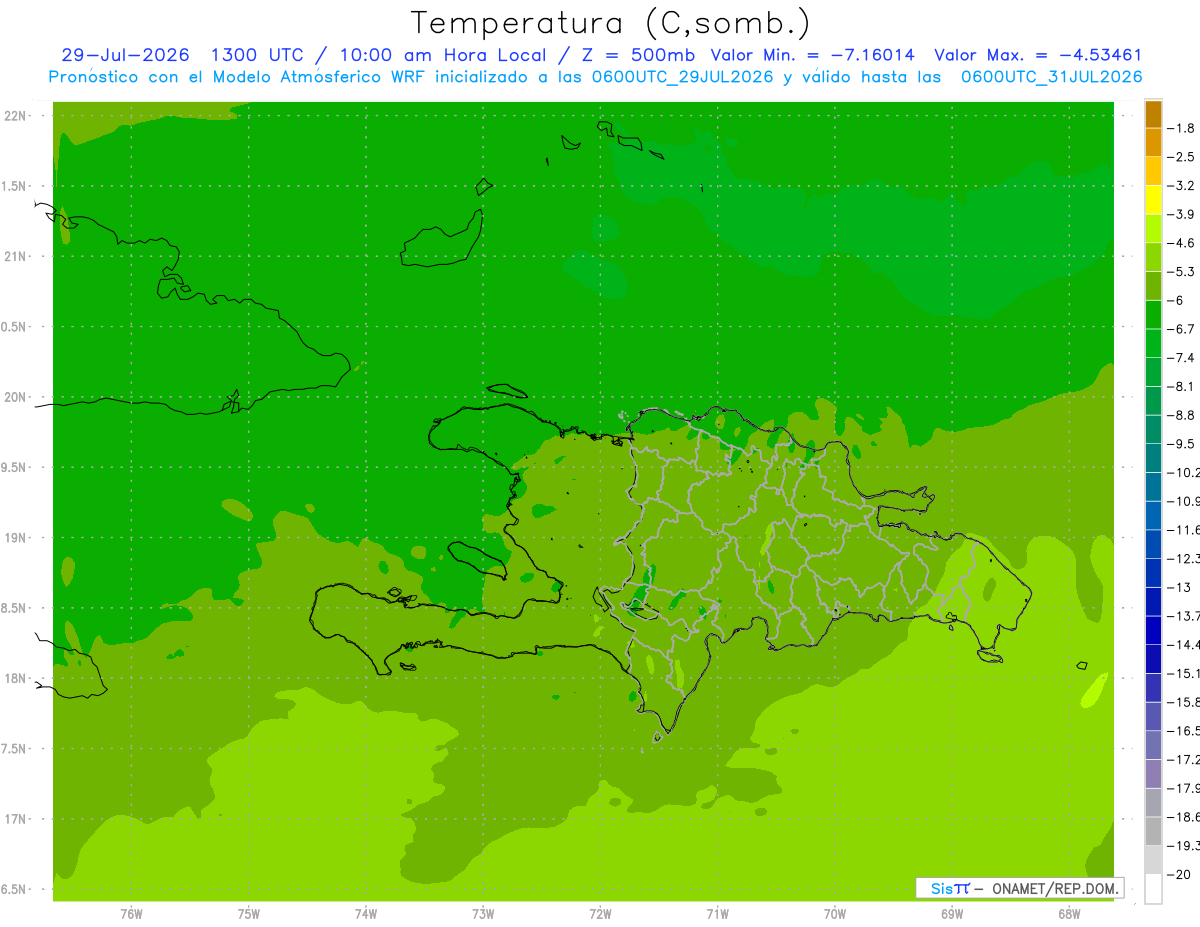Click the "Valor Min. = -7.16014" text

click(812, 55)
